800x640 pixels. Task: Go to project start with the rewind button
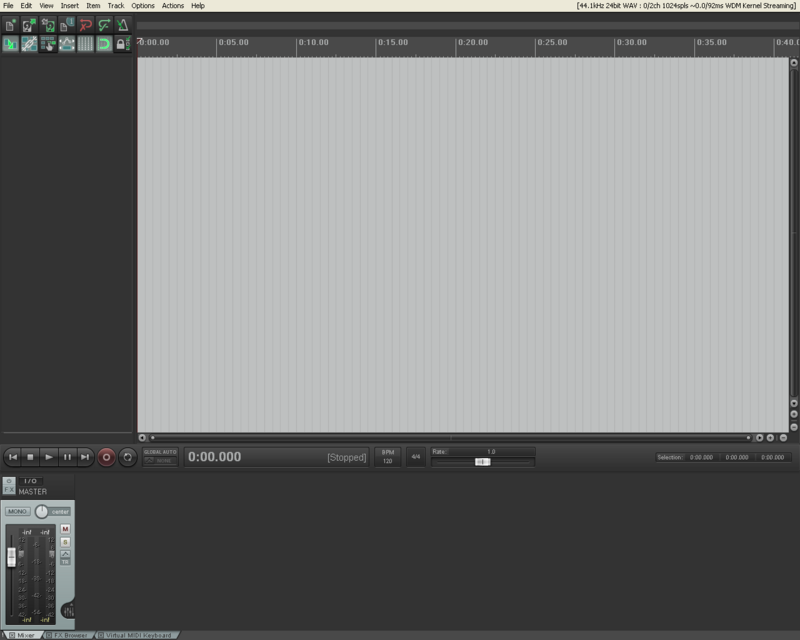click(12, 457)
